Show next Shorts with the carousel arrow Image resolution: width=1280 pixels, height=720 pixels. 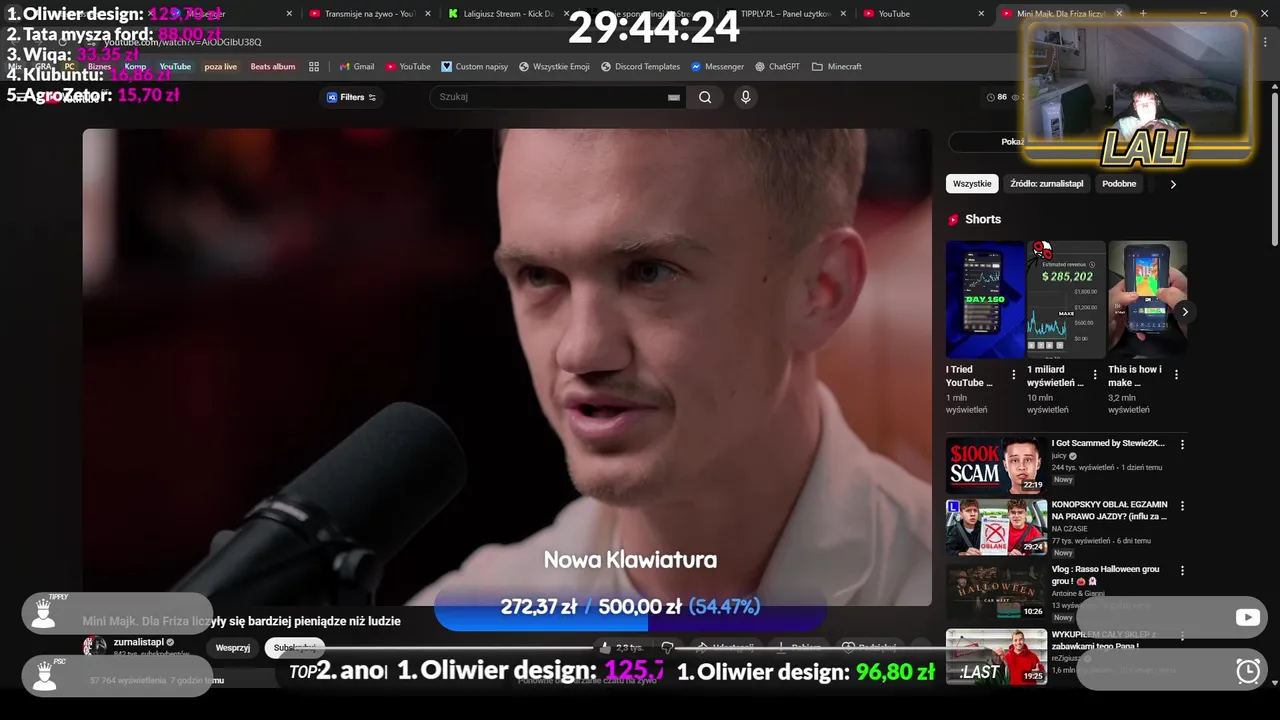[1185, 312]
